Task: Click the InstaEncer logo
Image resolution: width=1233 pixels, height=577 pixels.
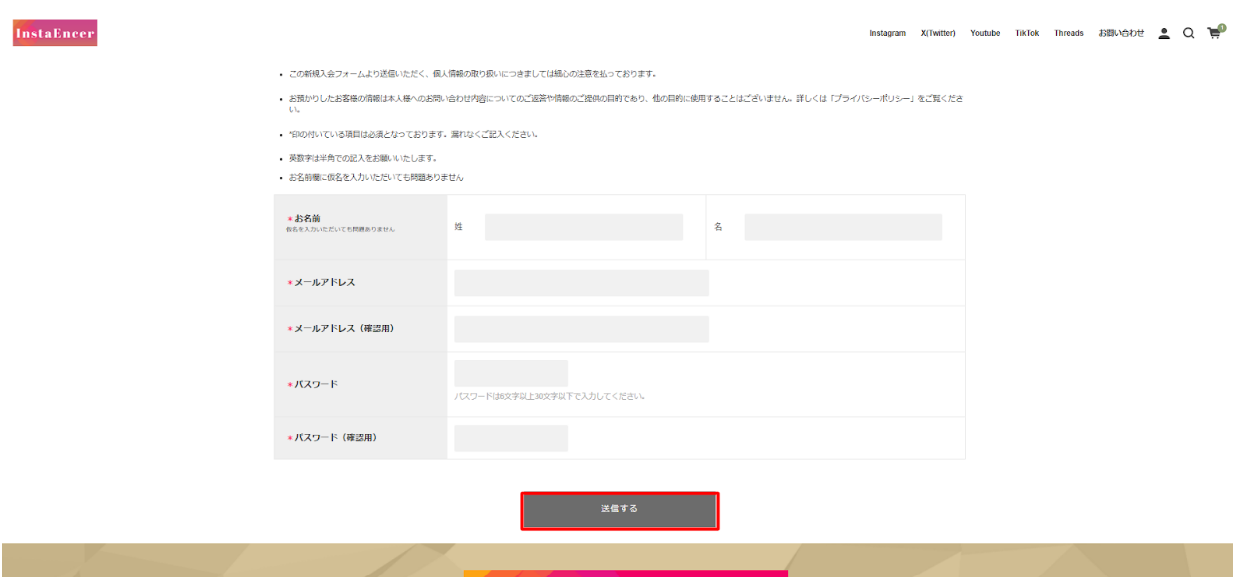Action: tap(55, 33)
